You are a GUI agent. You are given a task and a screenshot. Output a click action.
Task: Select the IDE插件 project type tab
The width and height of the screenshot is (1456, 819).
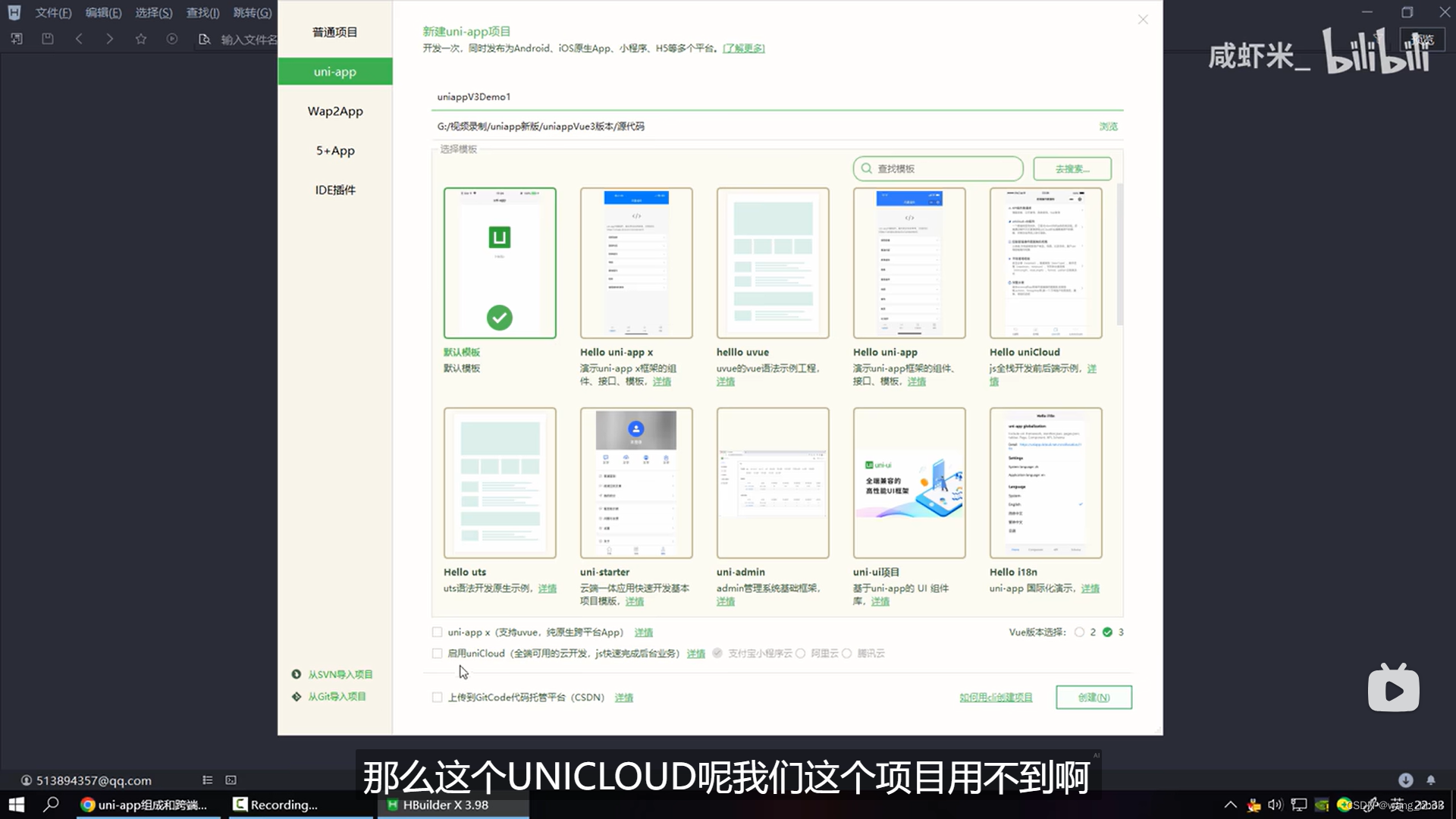335,190
